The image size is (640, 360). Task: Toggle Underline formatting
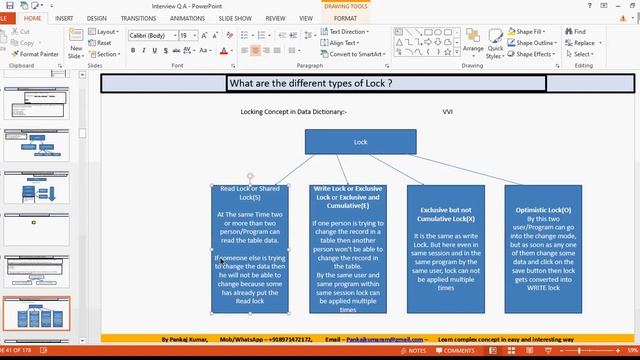tap(154, 51)
